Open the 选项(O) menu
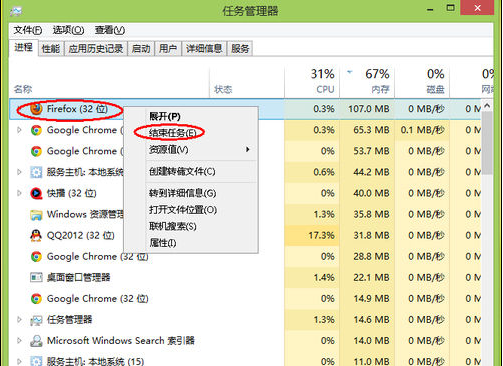The width and height of the screenshot is (503, 366). 68,30
